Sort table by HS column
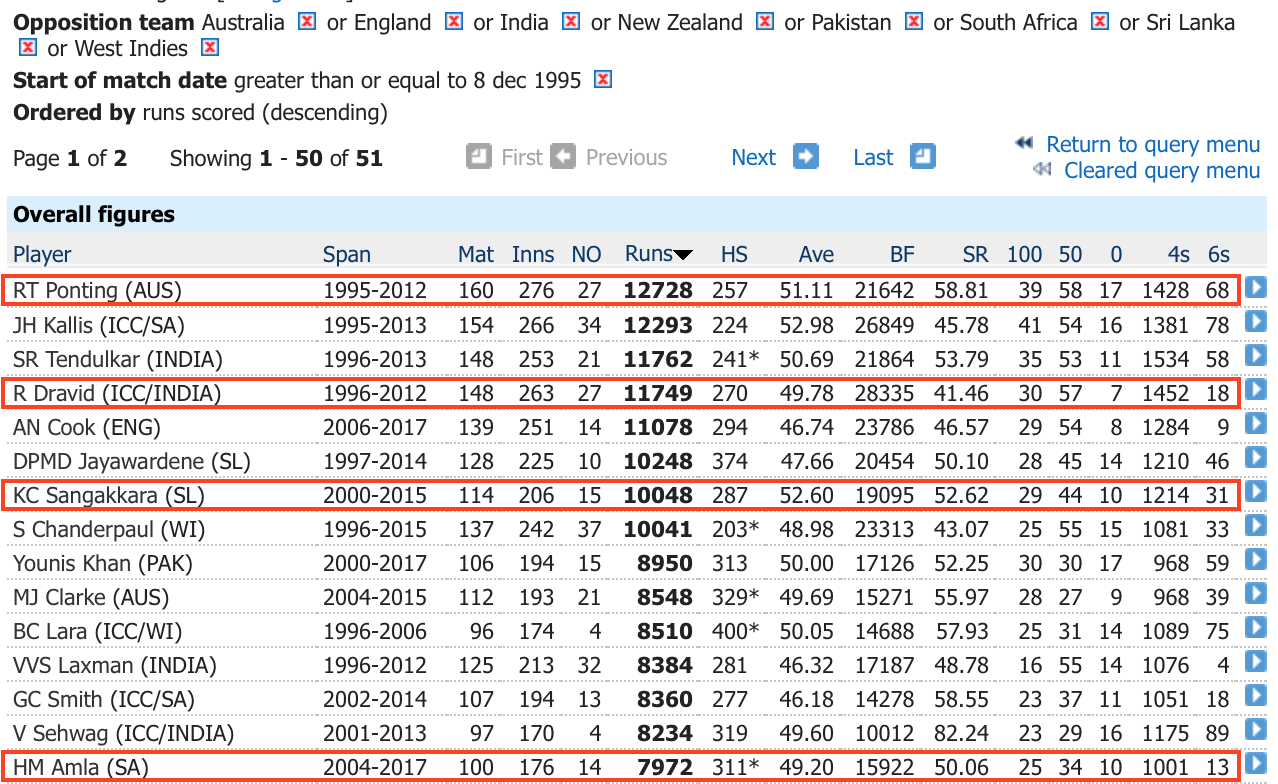 734,254
